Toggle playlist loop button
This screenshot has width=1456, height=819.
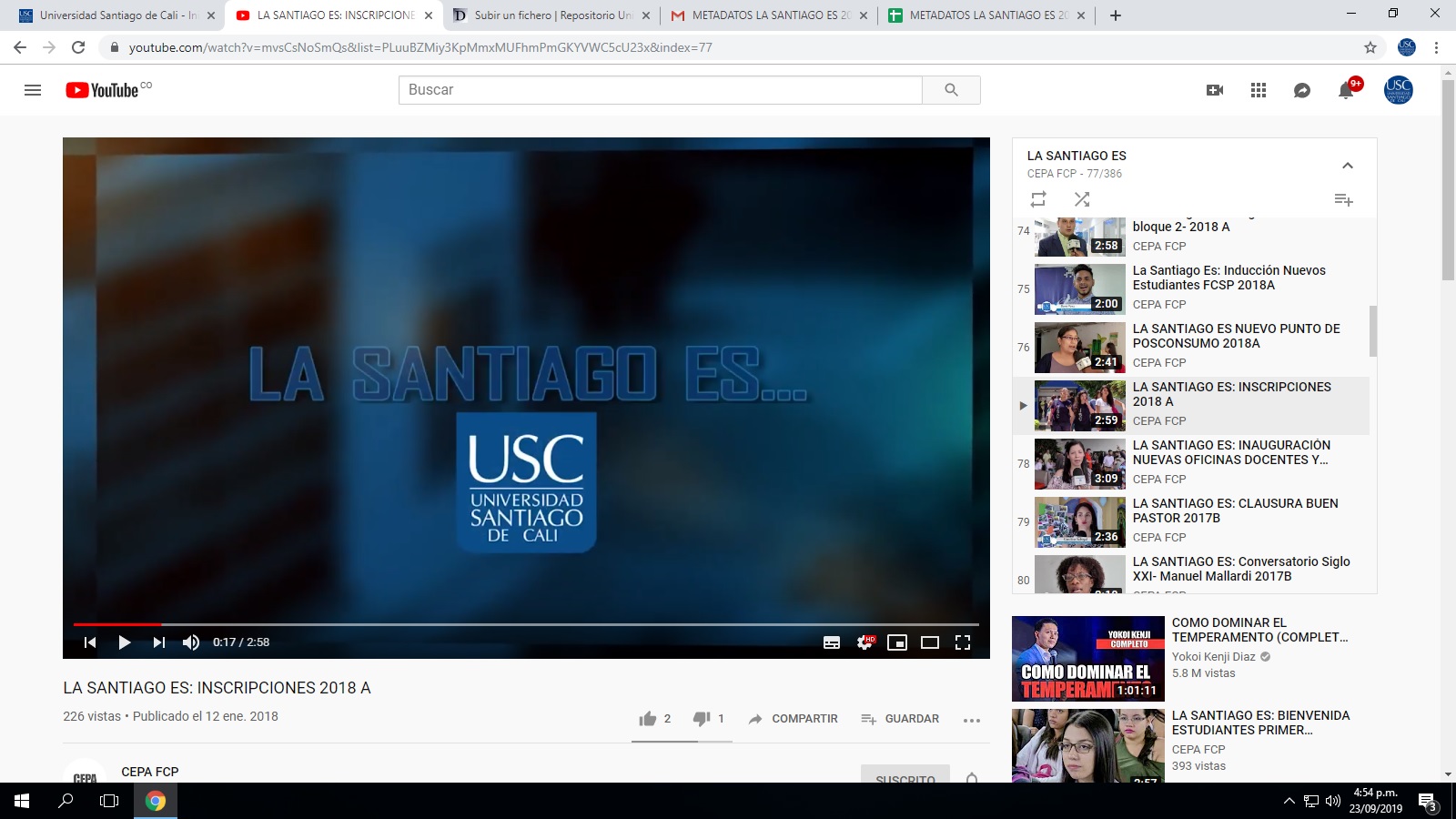point(1038,199)
